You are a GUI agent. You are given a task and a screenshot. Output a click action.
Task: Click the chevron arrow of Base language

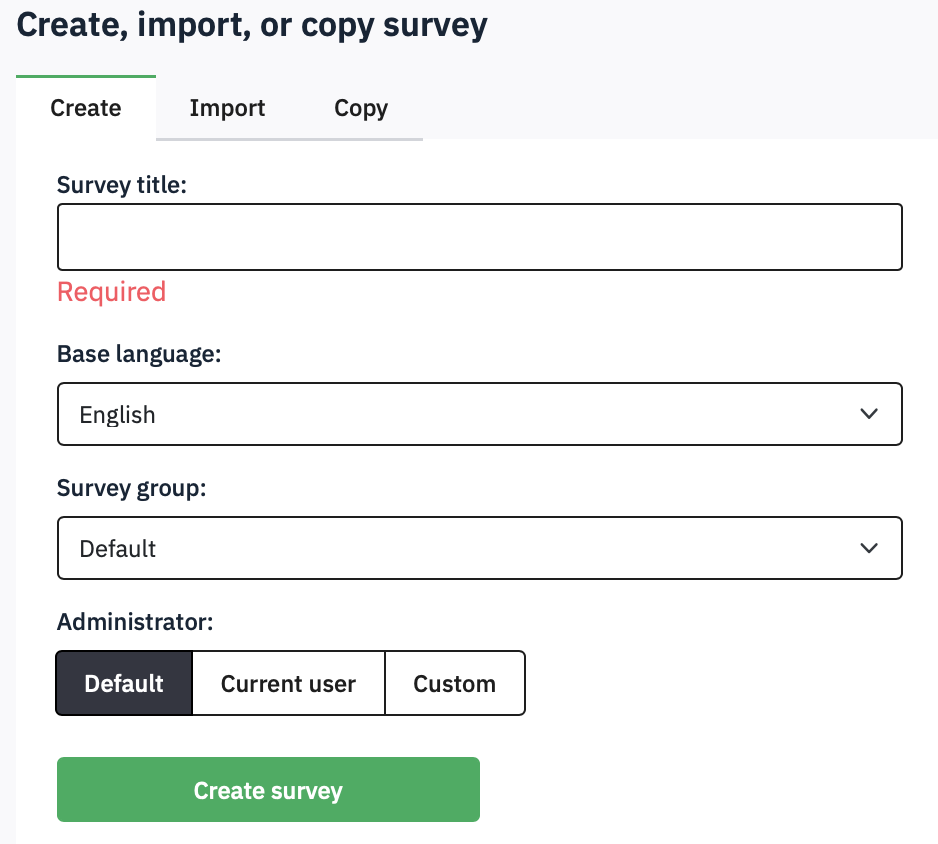(x=869, y=414)
